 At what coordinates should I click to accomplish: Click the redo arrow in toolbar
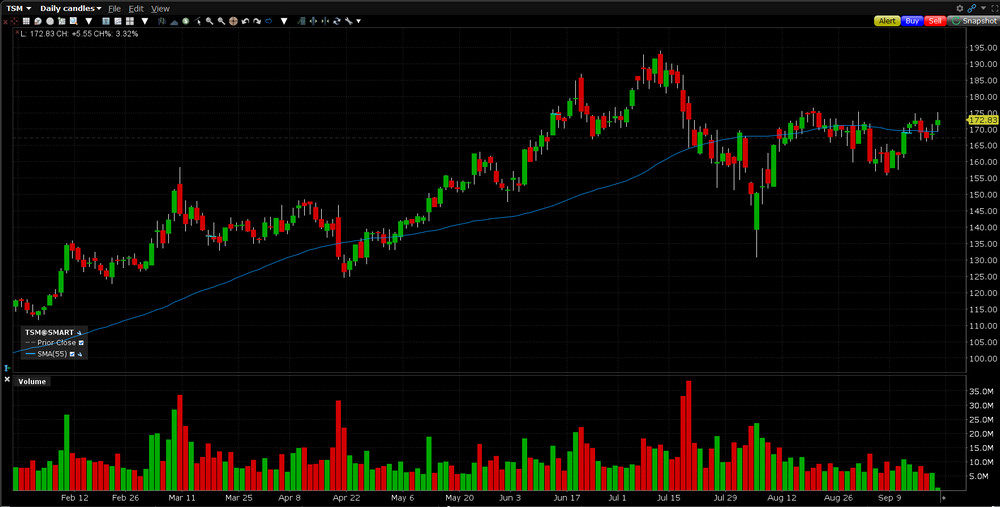pyautogui.click(x=257, y=21)
